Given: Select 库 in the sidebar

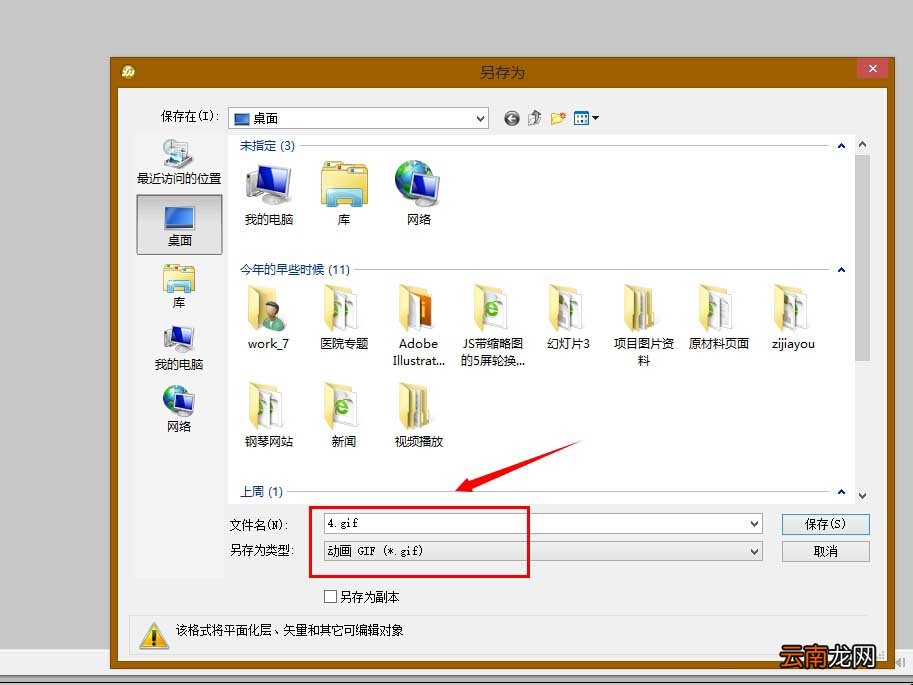Looking at the screenshot, I should tap(179, 287).
